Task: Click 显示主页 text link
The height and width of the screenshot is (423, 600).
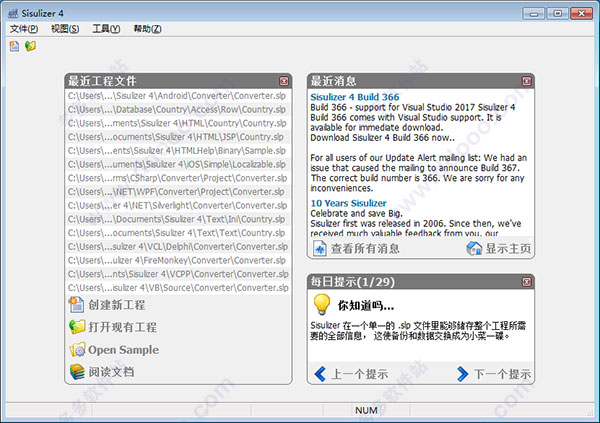Action: pyautogui.click(x=508, y=249)
